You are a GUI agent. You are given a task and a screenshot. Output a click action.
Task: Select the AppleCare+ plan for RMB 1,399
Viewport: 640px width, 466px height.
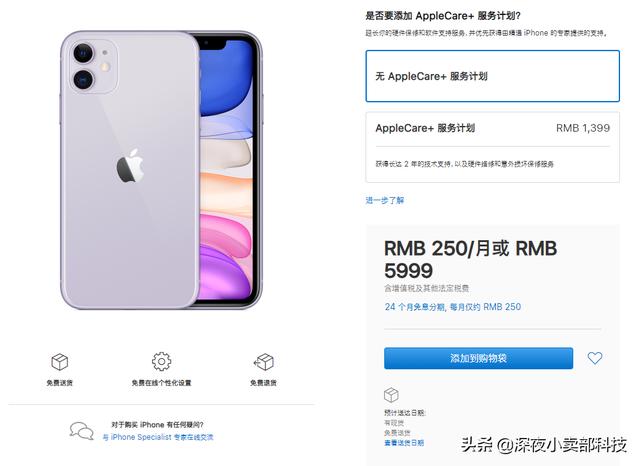click(493, 147)
